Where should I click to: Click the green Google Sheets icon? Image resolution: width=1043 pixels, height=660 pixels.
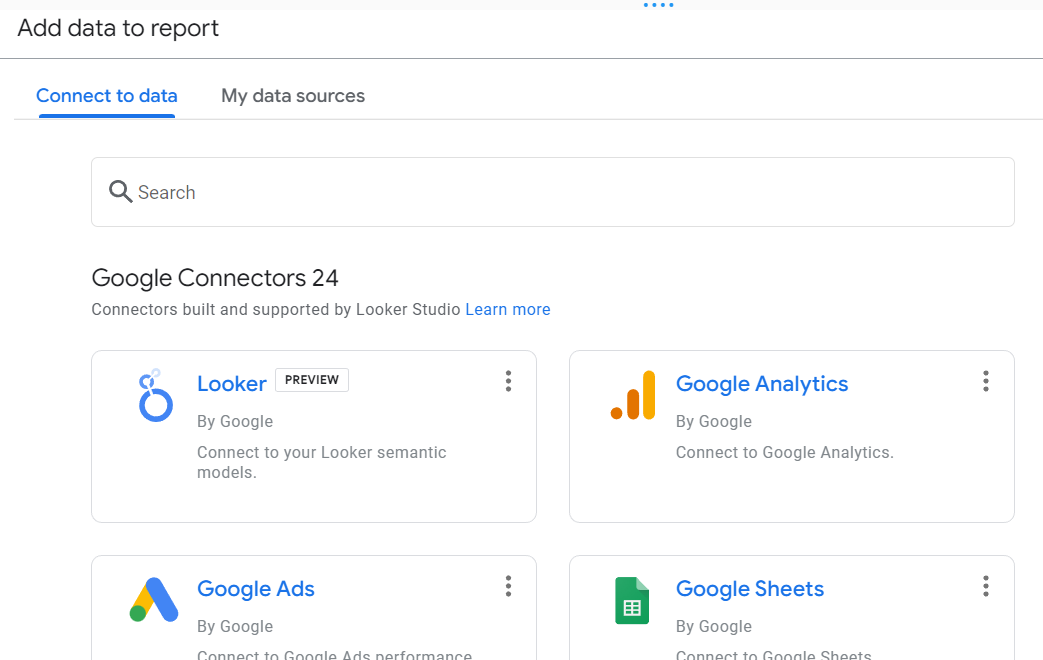pyautogui.click(x=632, y=600)
